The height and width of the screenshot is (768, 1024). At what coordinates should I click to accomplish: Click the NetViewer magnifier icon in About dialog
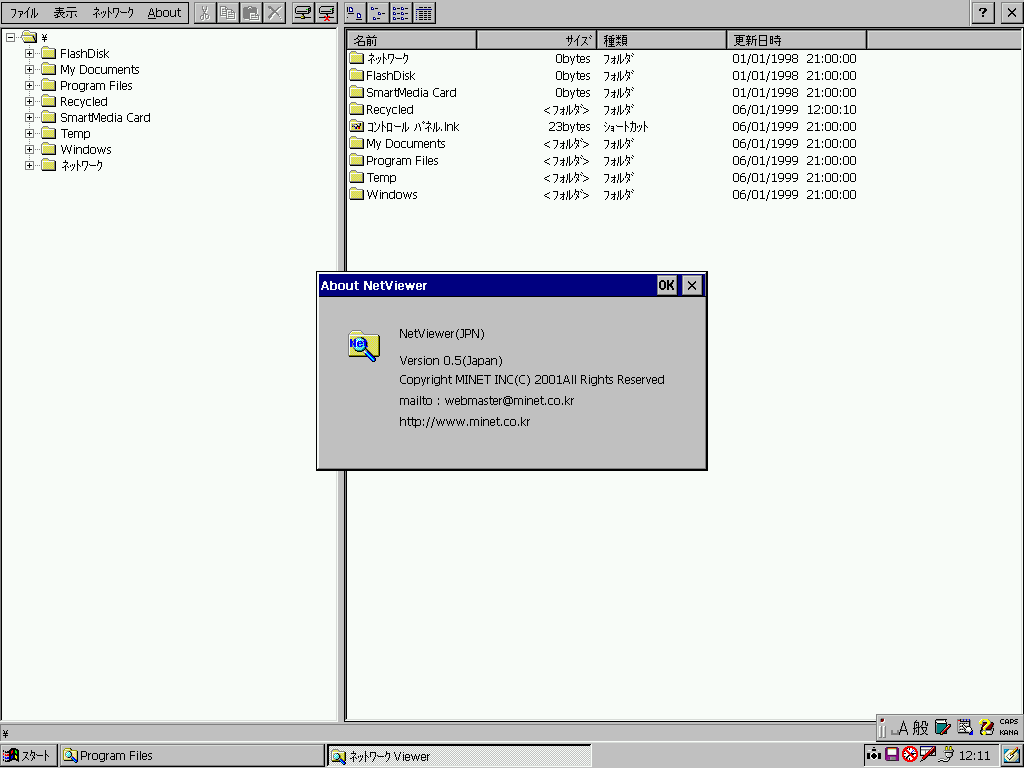[364, 345]
